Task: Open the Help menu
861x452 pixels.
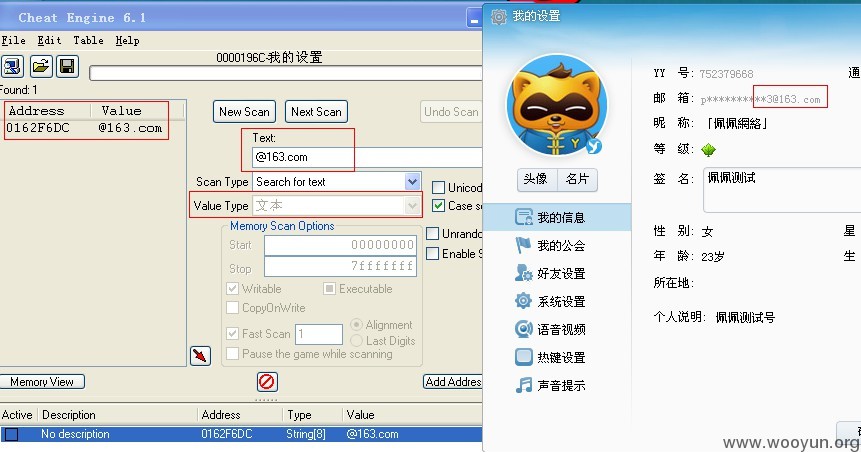Action: click(127, 40)
